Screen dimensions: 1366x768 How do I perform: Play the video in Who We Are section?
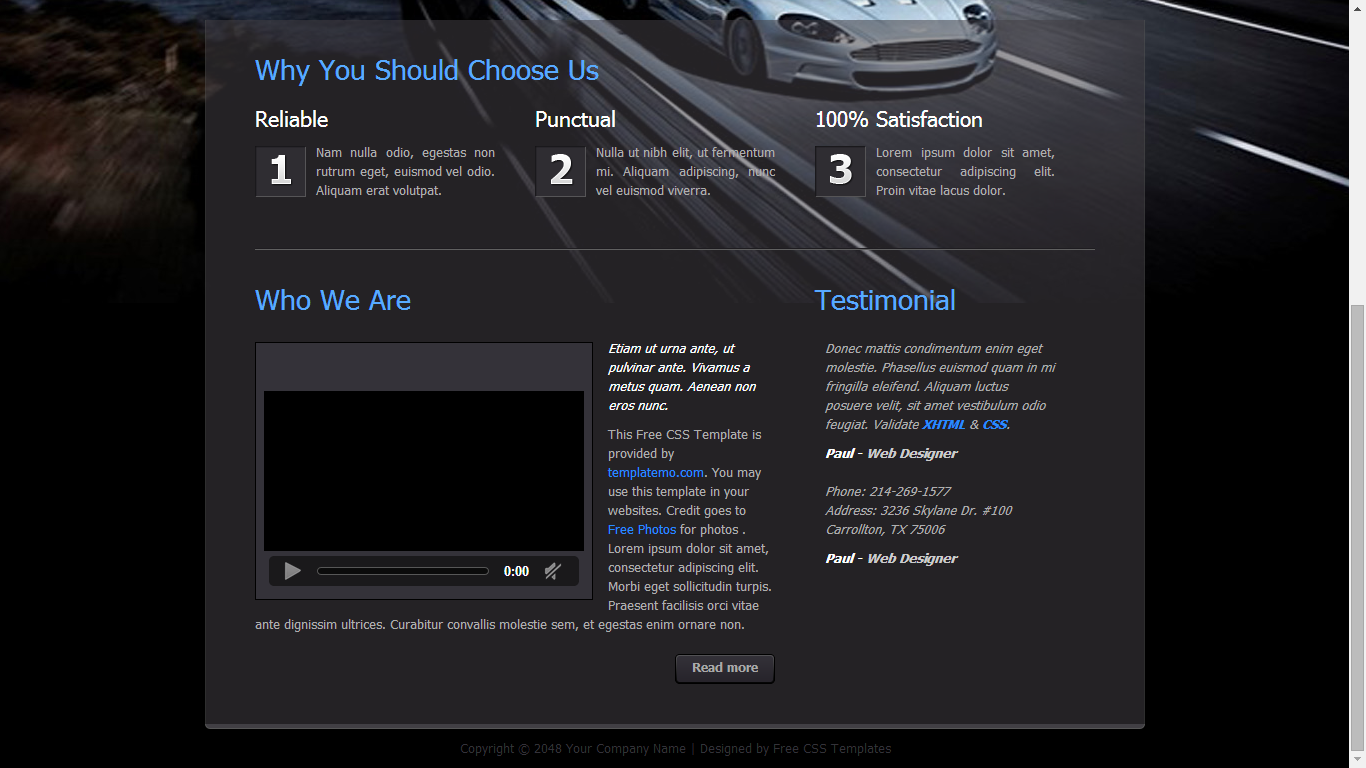coord(291,571)
